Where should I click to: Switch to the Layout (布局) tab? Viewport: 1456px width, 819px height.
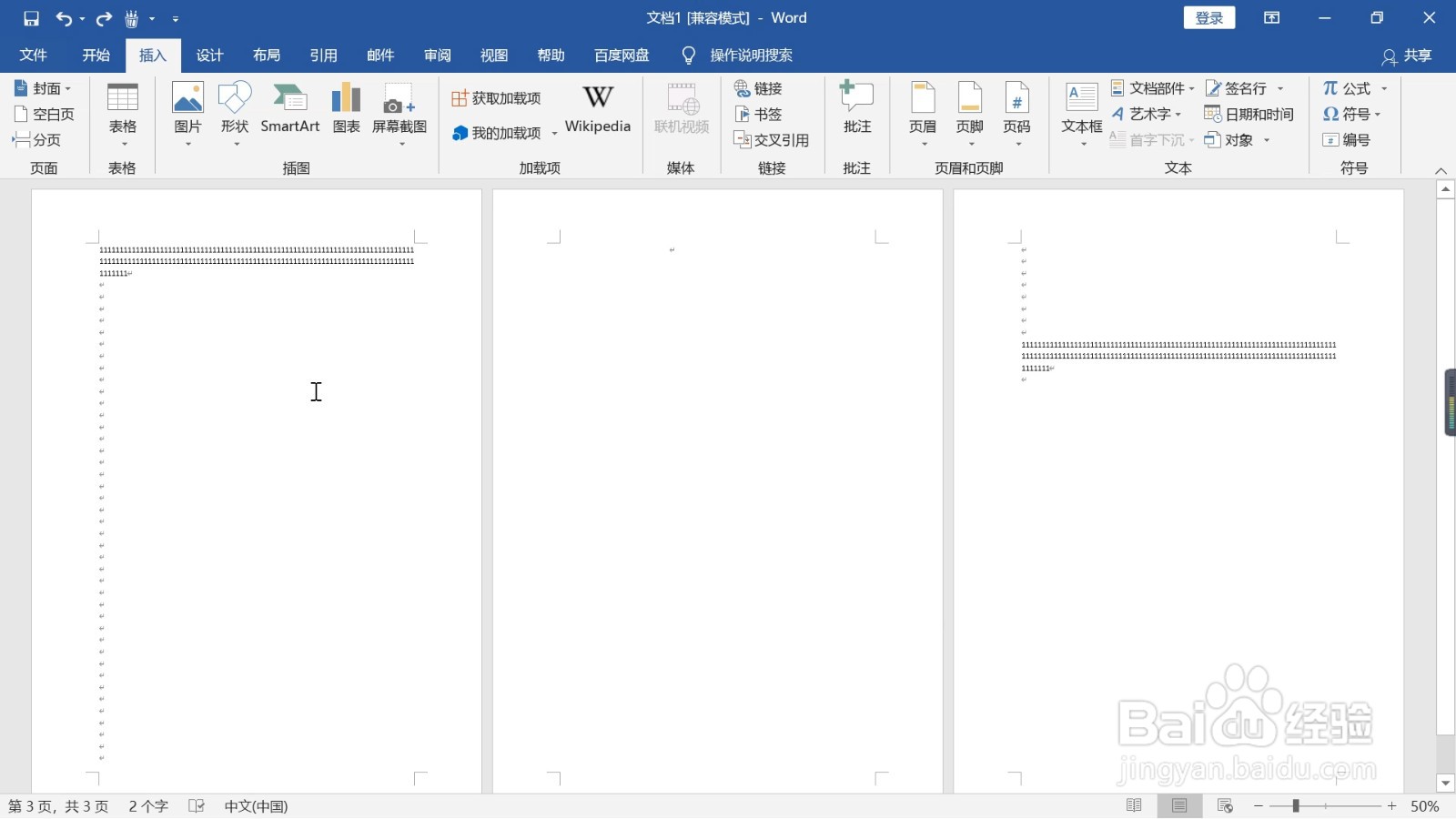point(267,55)
